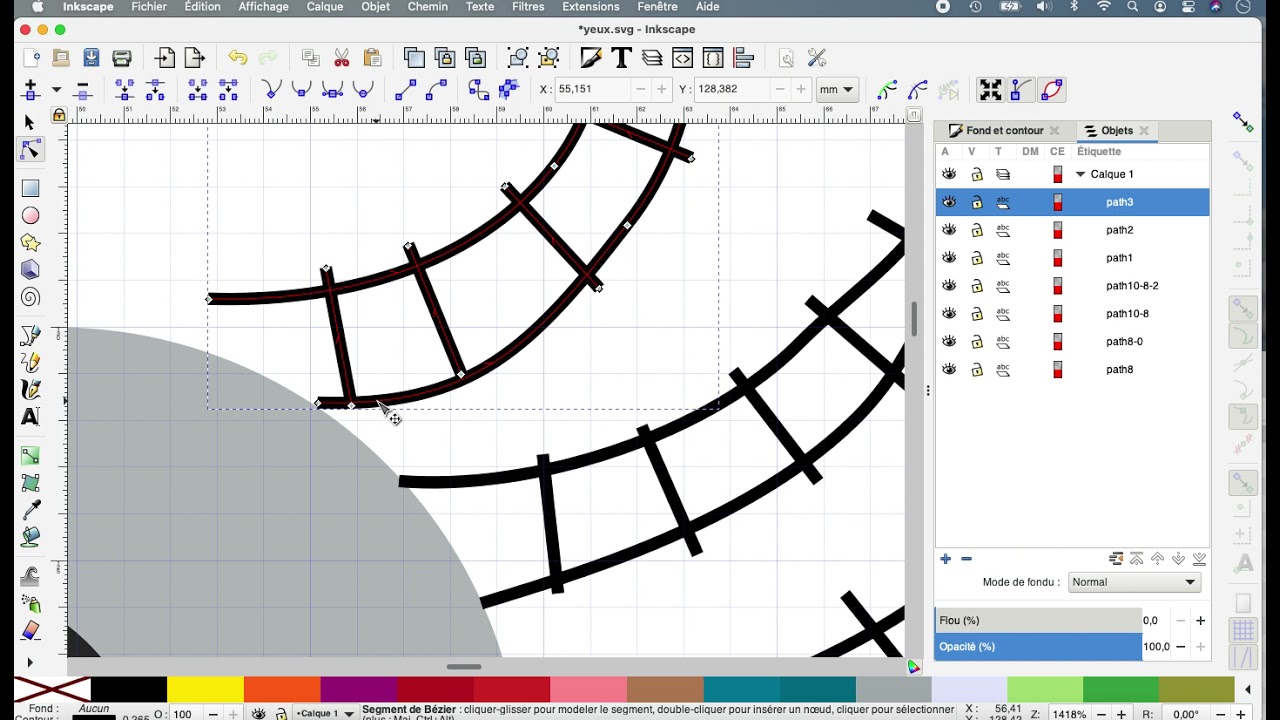Viewport: 1280px width, 720px height.
Task: Add new layer plus button in Objets
Action: point(945,559)
